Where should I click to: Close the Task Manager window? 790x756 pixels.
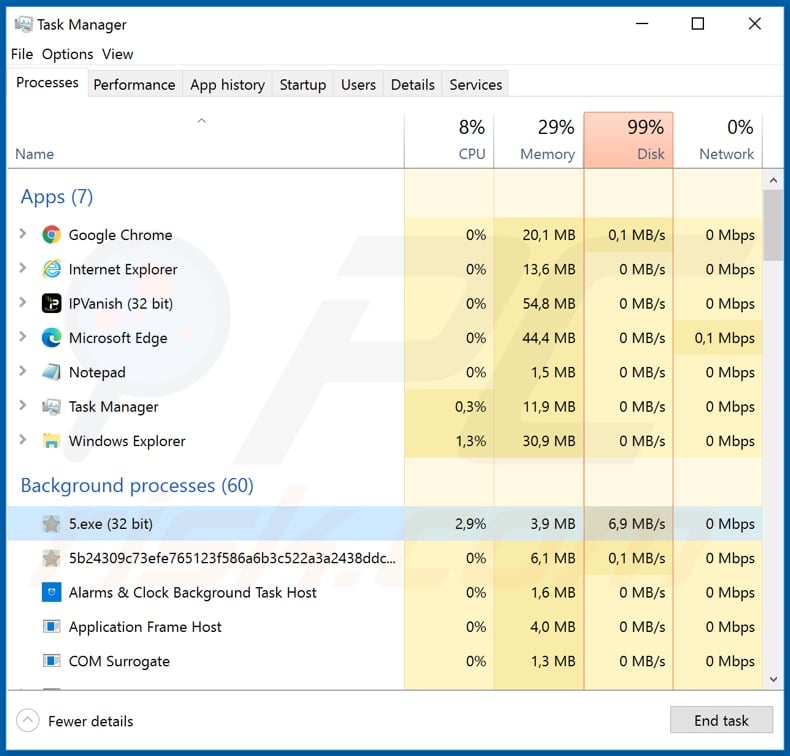tap(754, 24)
